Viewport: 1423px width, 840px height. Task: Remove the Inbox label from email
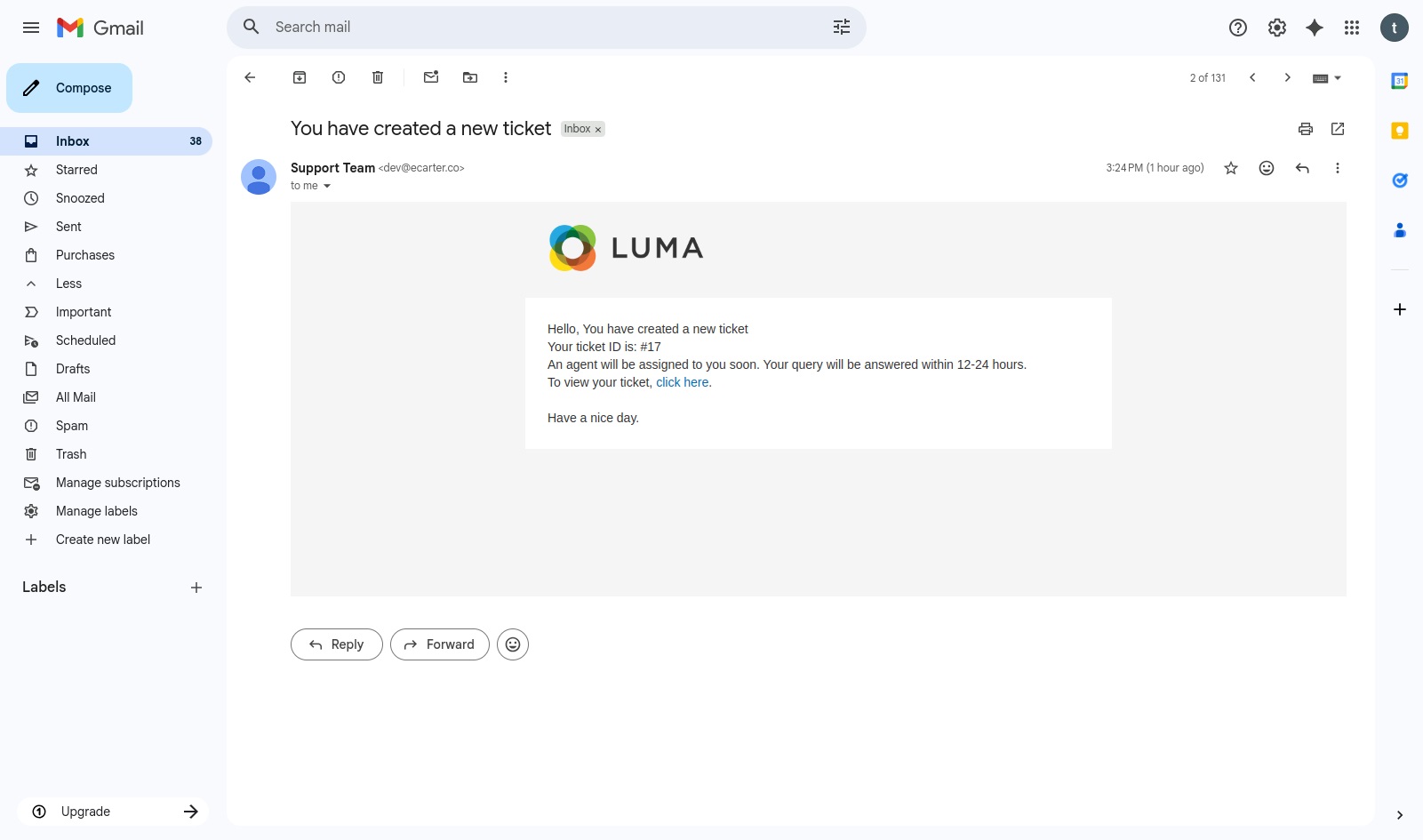point(598,130)
